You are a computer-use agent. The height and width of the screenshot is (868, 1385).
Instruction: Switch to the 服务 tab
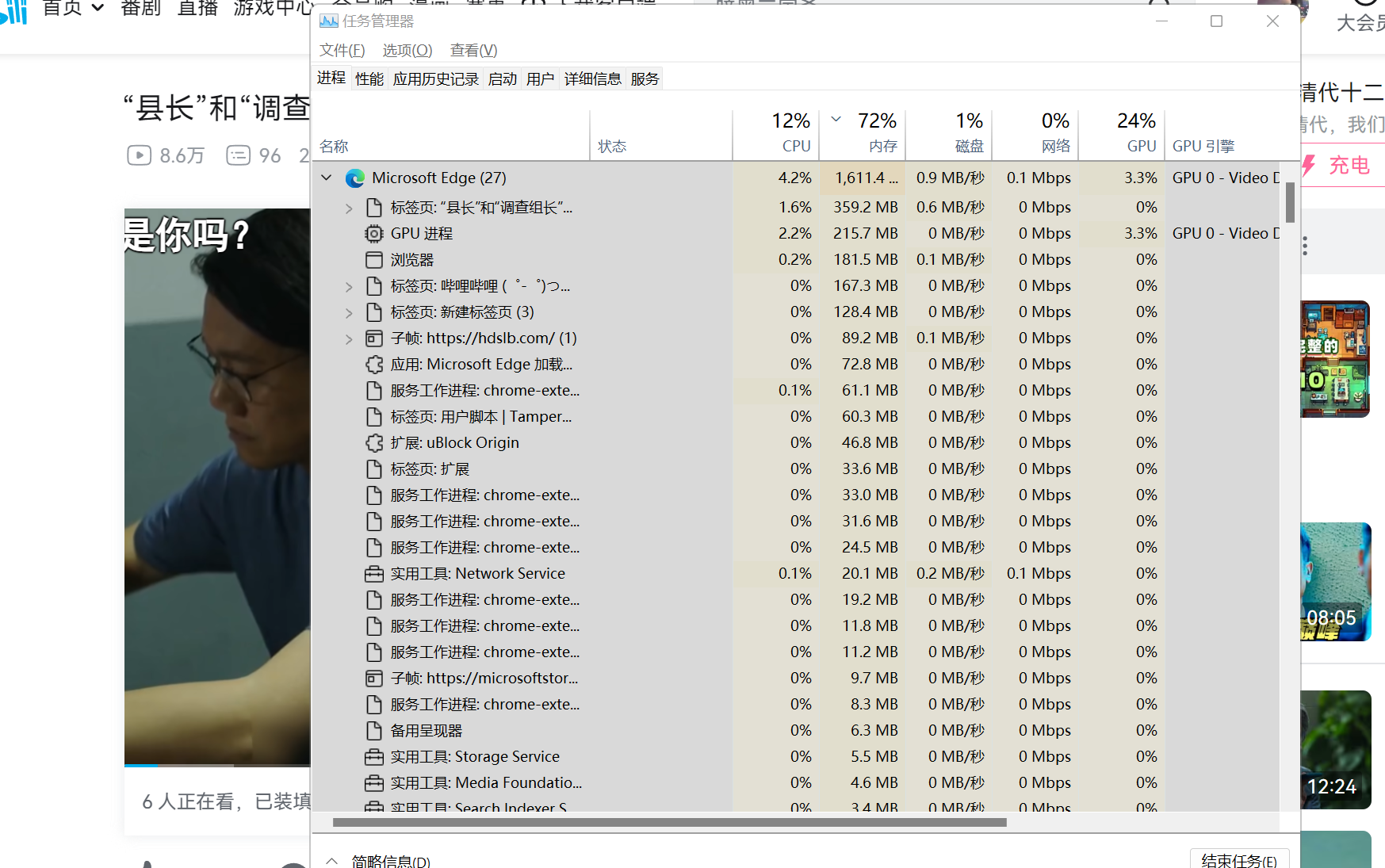(645, 79)
